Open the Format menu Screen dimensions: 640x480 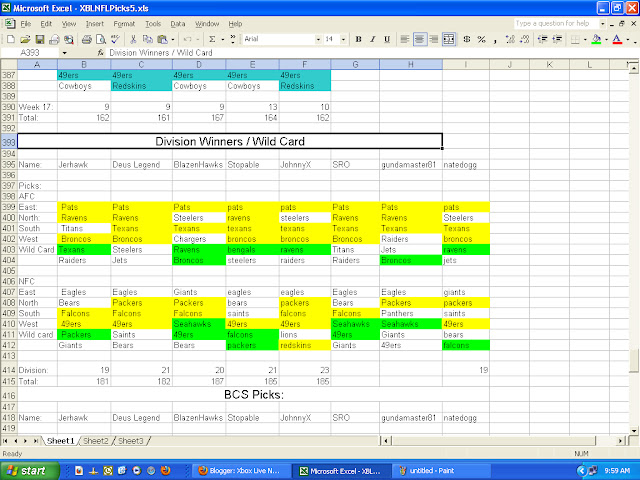click(x=124, y=24)
